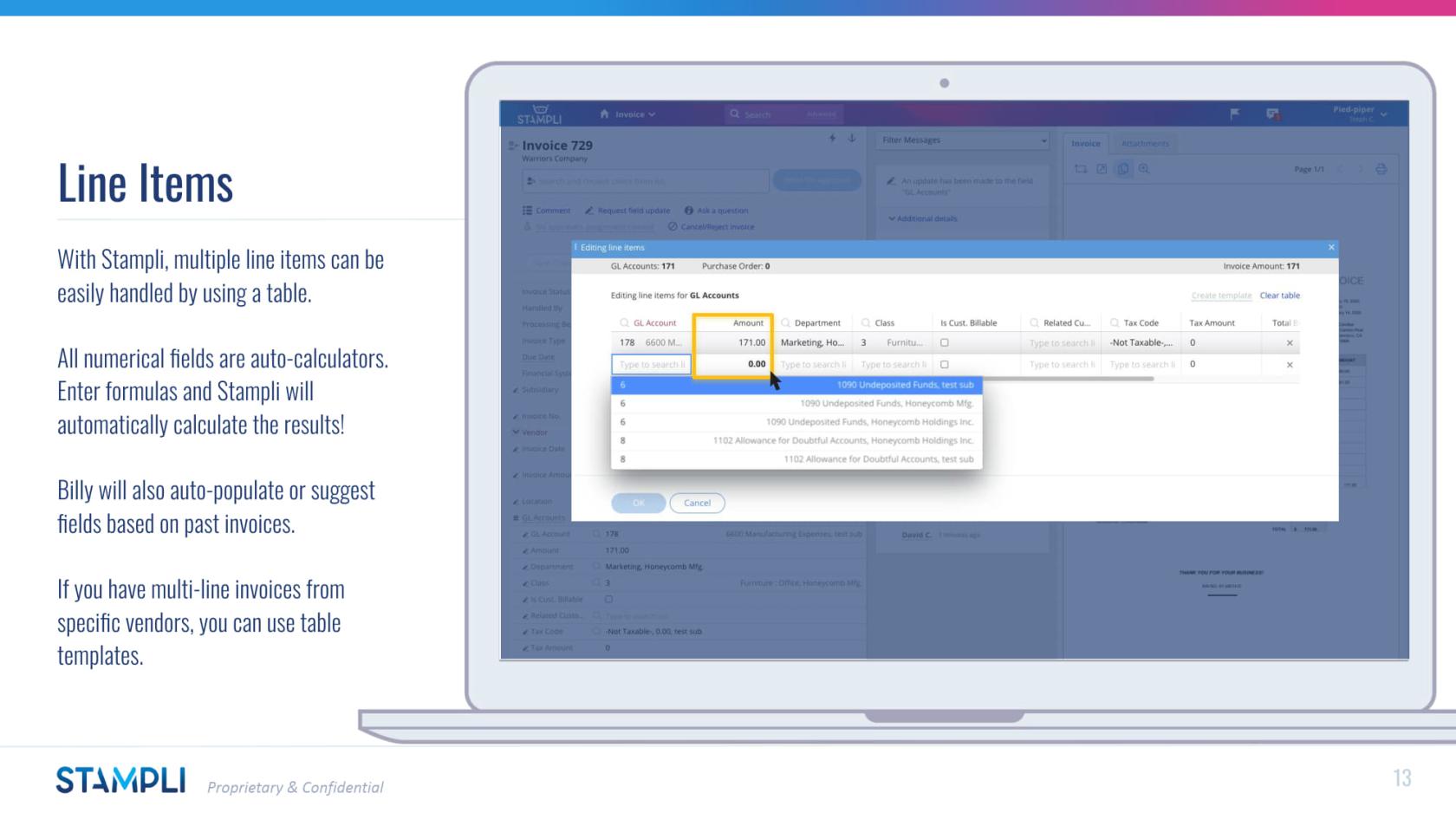1456x819 pixels.
Task: Click the rotate icon in invoice viewer
Action: 1081,169
